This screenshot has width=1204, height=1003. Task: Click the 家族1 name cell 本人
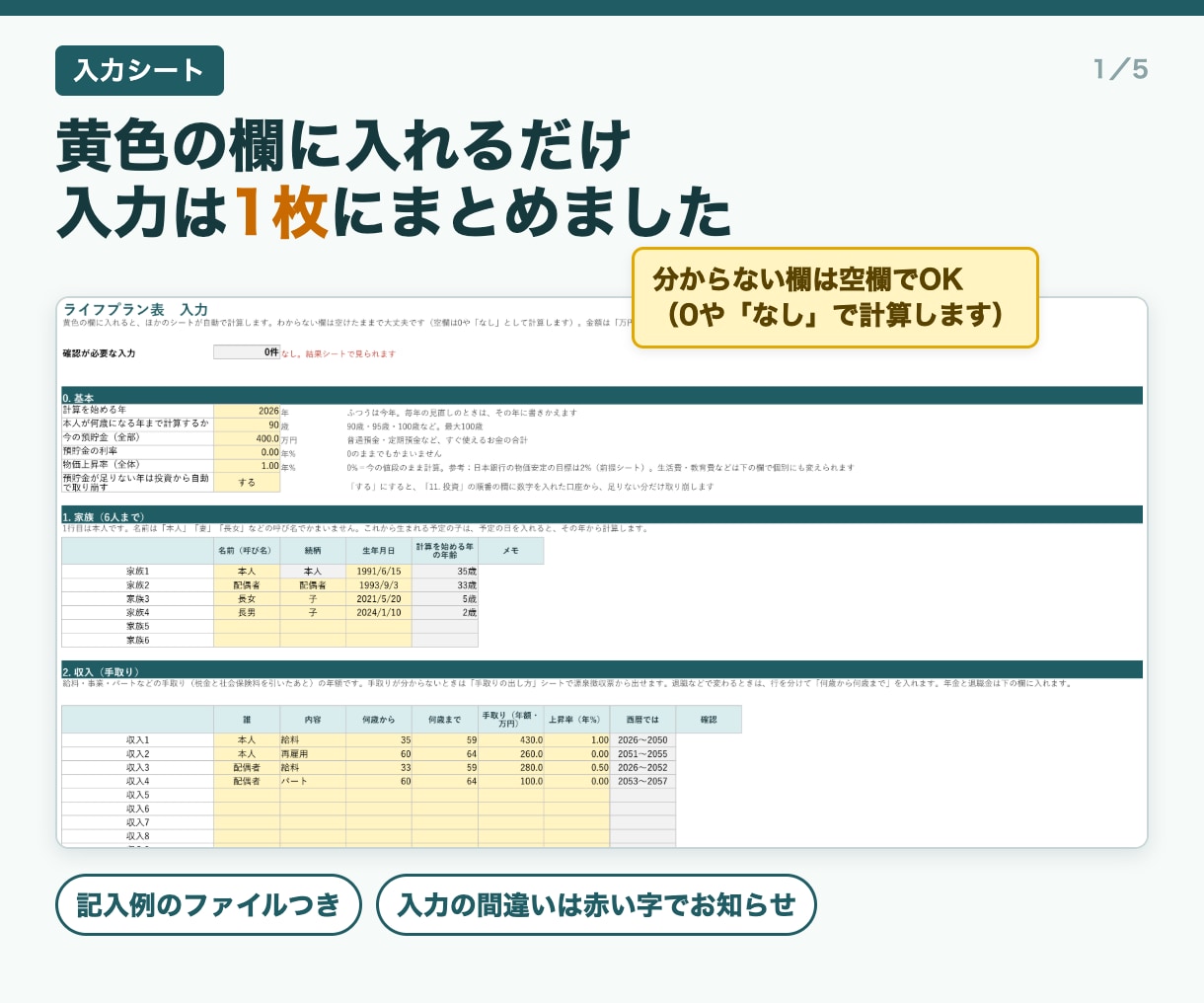pyautogui.click(x=247, y=572)
